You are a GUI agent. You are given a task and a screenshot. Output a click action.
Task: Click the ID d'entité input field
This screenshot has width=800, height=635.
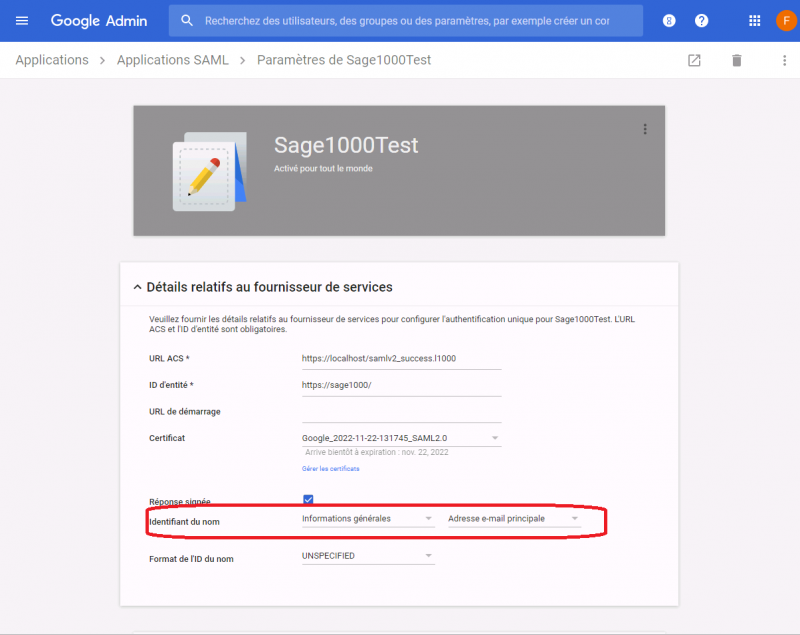[x=402, y=386]
